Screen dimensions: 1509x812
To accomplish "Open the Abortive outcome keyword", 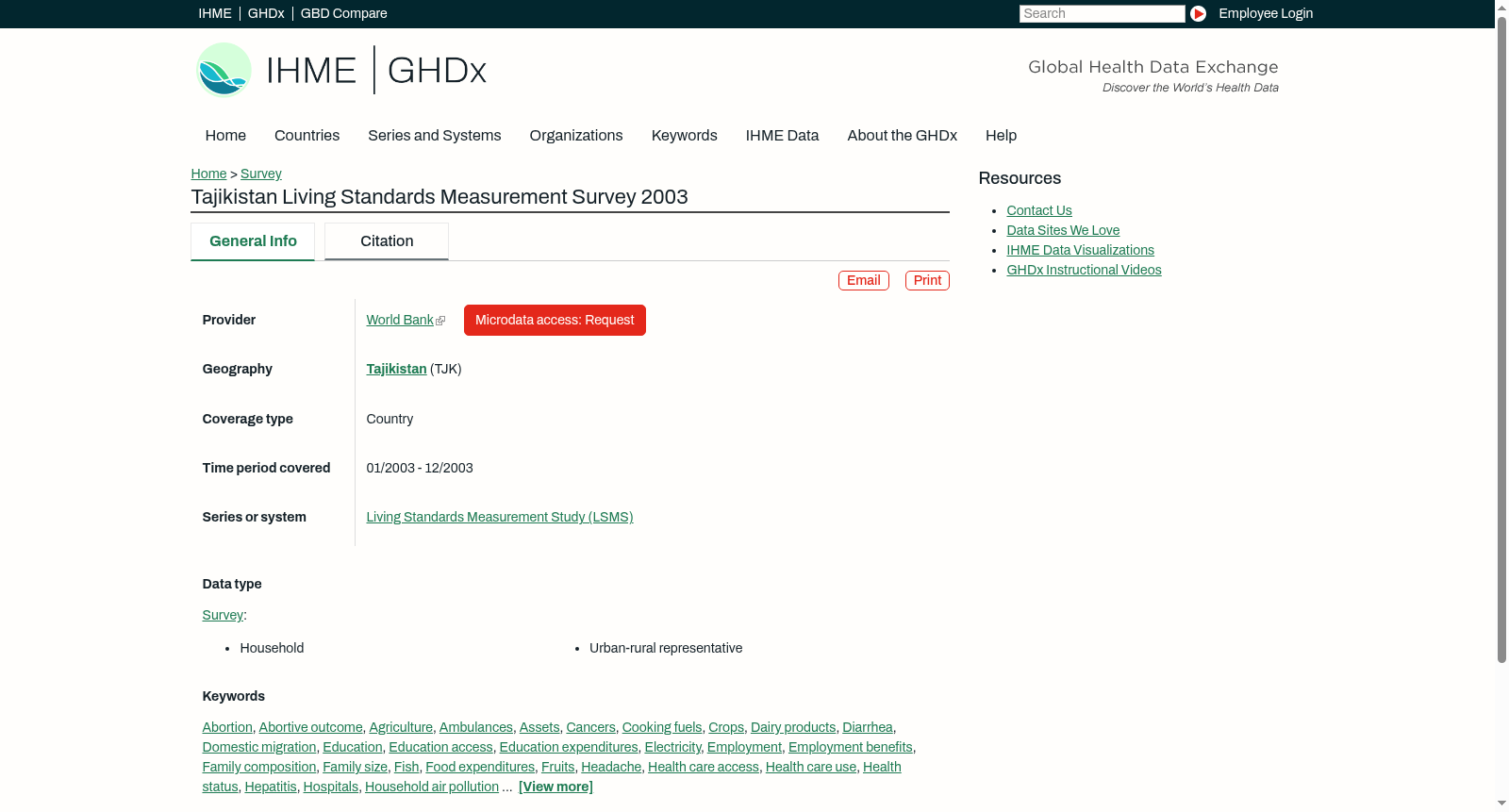I will 311,727.
